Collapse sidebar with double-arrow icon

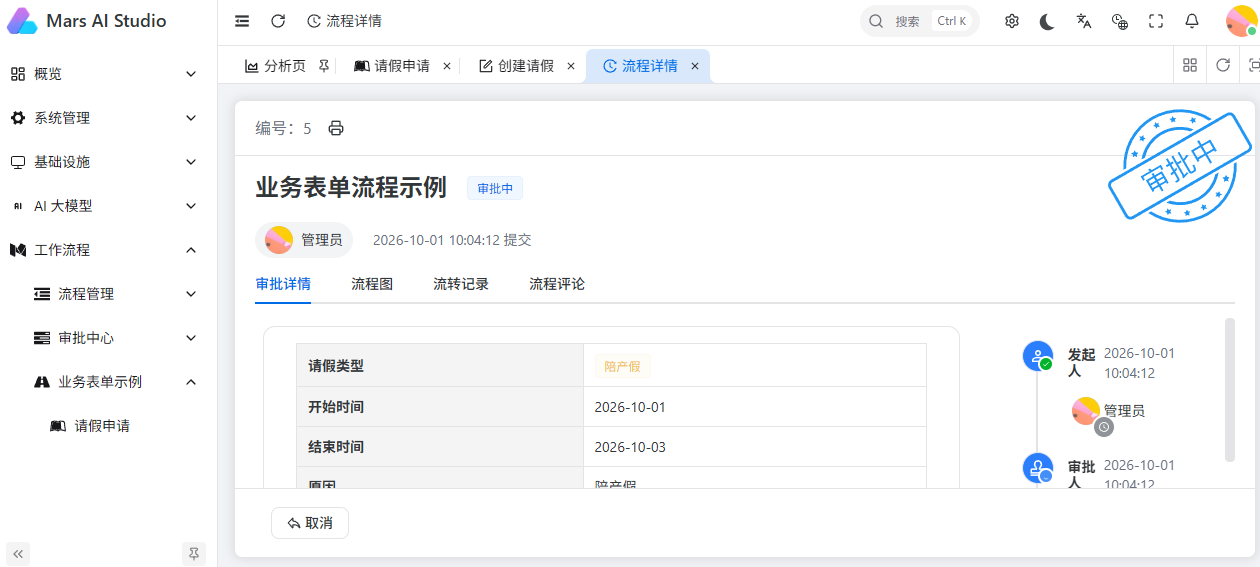pyautogui.click(x=18, y=553)
